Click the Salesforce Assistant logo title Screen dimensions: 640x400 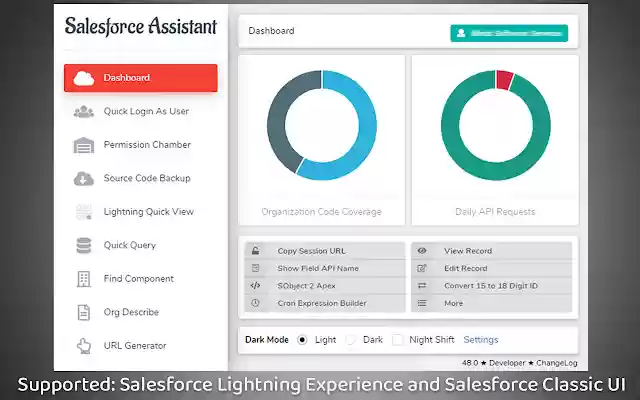[x=141, y=26]
